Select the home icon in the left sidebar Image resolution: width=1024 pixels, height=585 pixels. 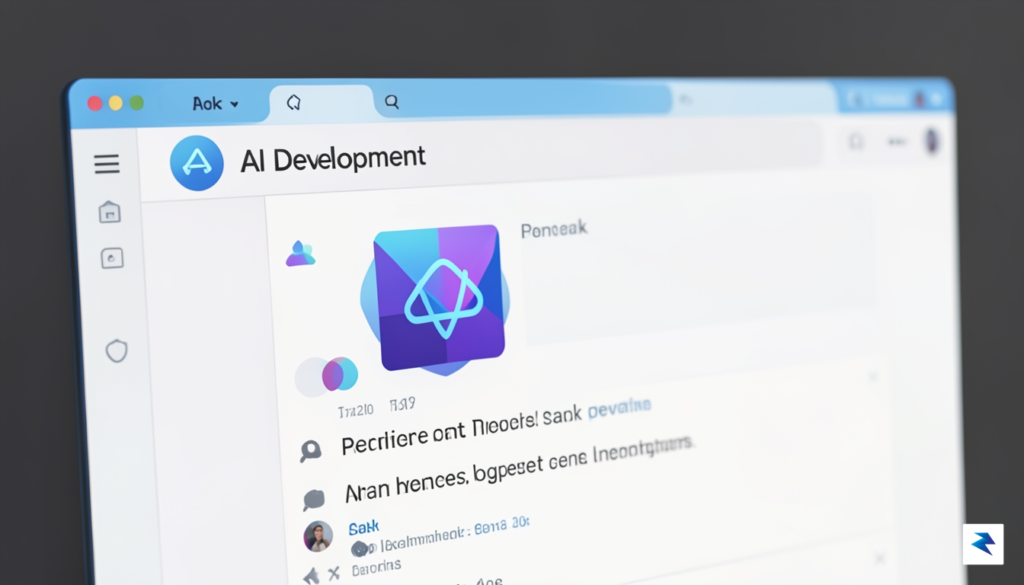[x=110, y=212]
